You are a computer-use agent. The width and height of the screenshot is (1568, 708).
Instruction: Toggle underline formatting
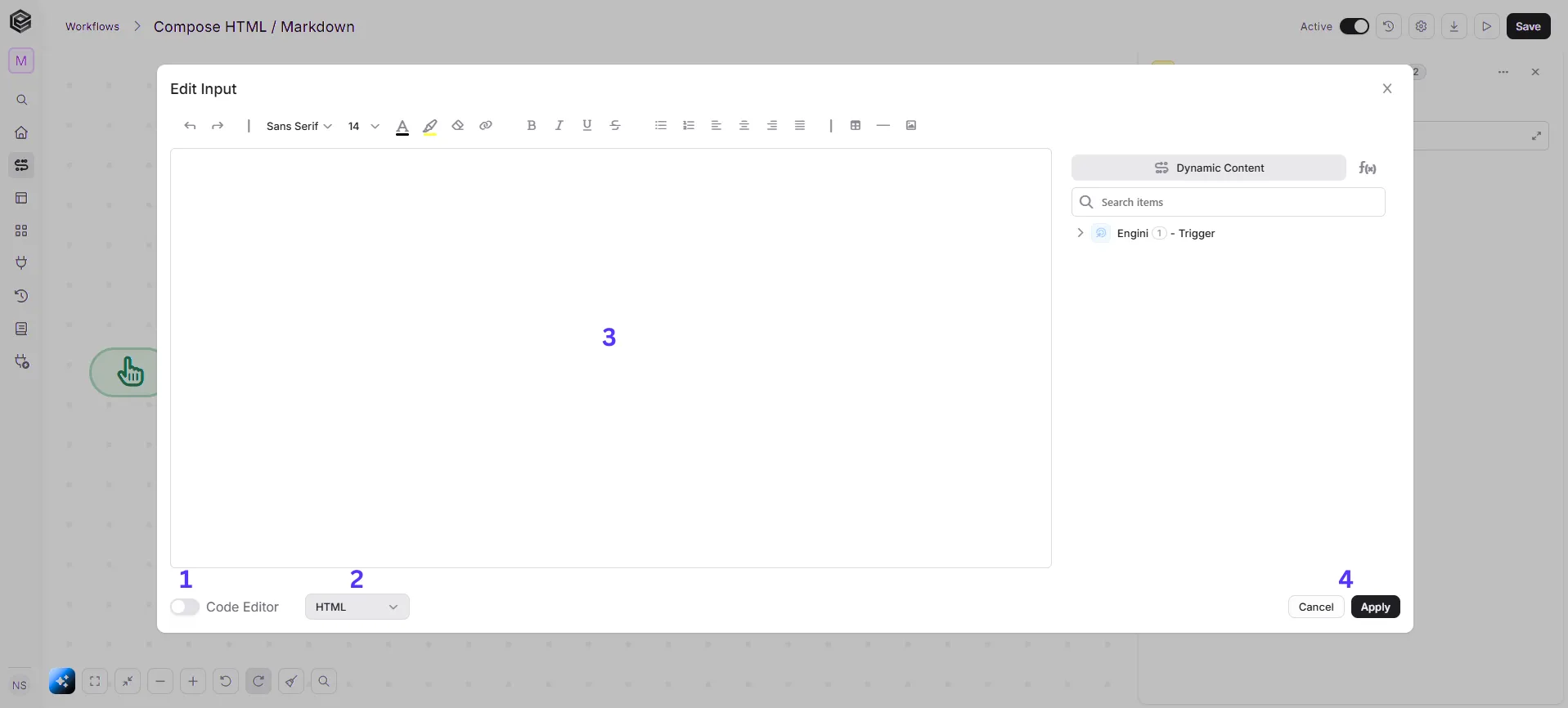coord(587,126)
